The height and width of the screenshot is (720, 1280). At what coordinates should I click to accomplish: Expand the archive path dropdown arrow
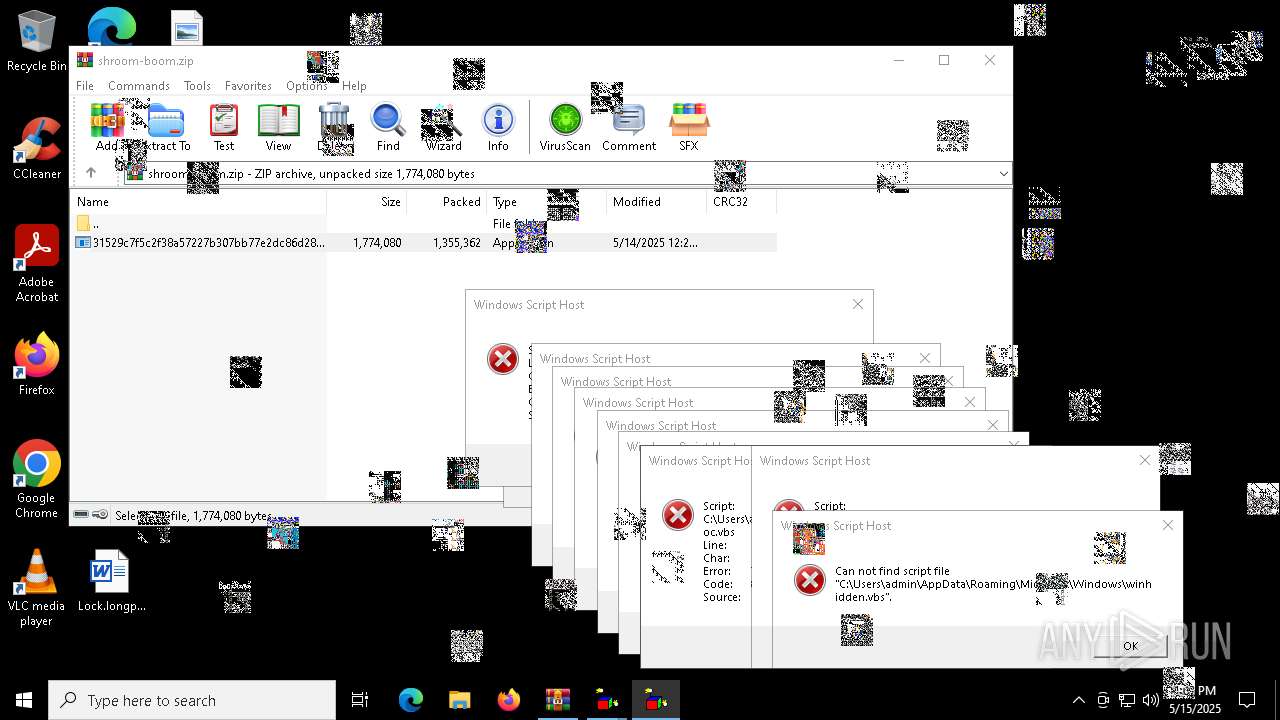1003,174
